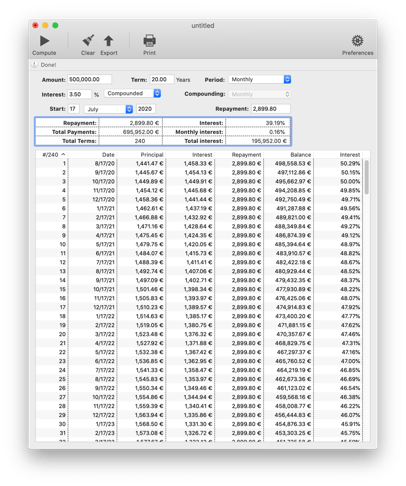
Task: Click the Clear broom icon
Action: 88,41
